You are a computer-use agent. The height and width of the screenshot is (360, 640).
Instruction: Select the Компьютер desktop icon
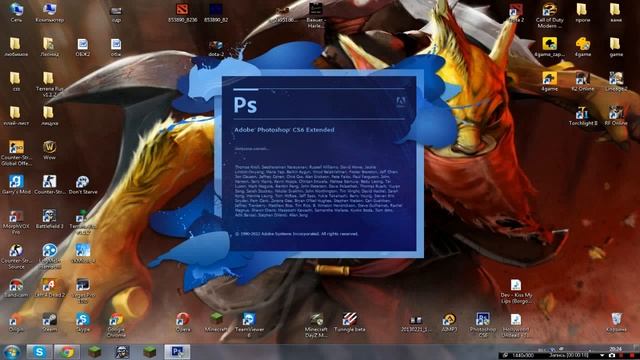click(x=49, y=12)
